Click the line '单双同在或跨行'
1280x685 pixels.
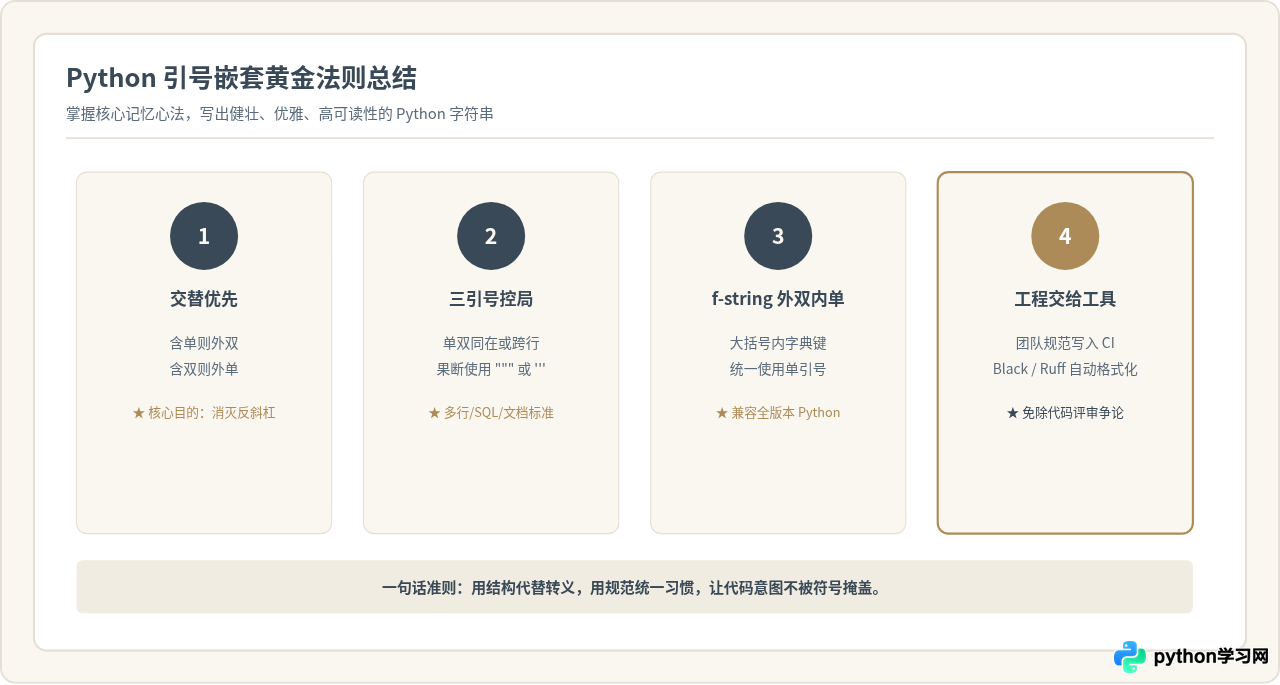point(491,343)
